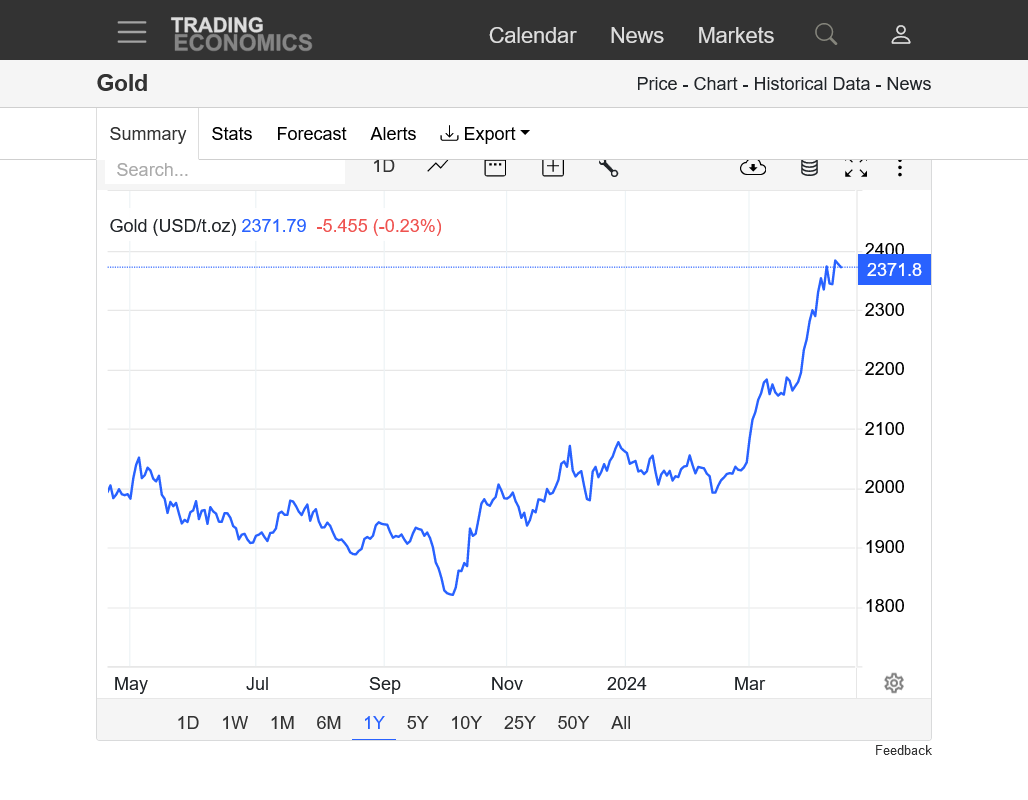Open the Feedback link
The height and width of the screenshot is (800, 1028).
pyautogui.click(x=903, y=750)
